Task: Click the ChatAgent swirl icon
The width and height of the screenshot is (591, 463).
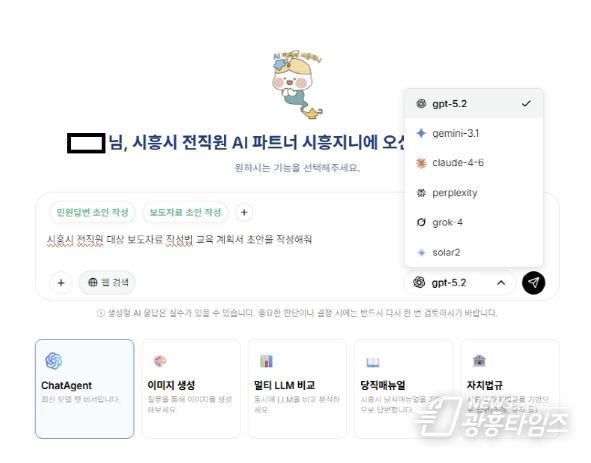Action: (54, 361)
